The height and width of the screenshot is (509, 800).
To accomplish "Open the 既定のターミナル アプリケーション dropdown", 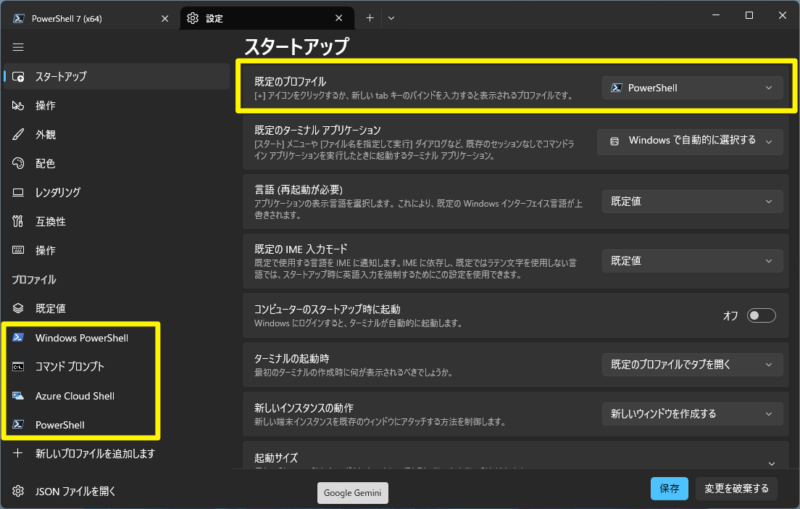I will [690, 141].
